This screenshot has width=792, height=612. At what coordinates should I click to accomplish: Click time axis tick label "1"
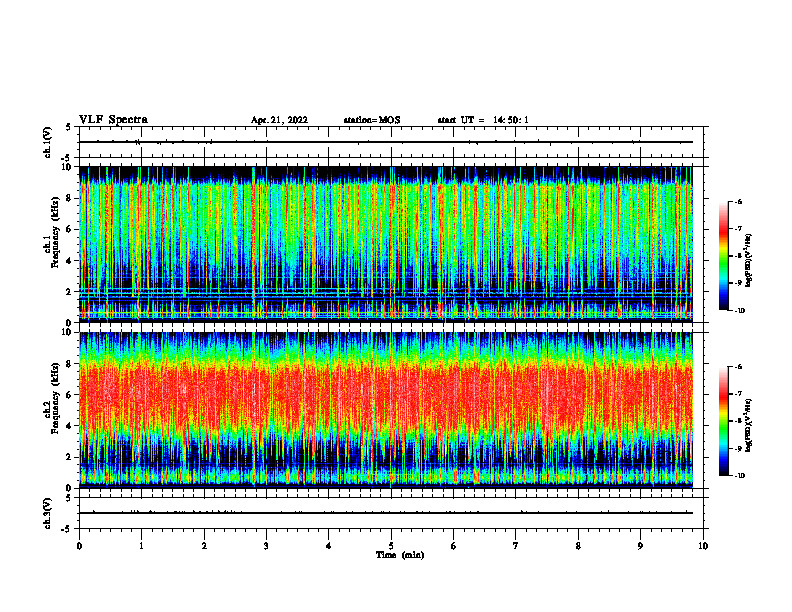tap(141, 546)
